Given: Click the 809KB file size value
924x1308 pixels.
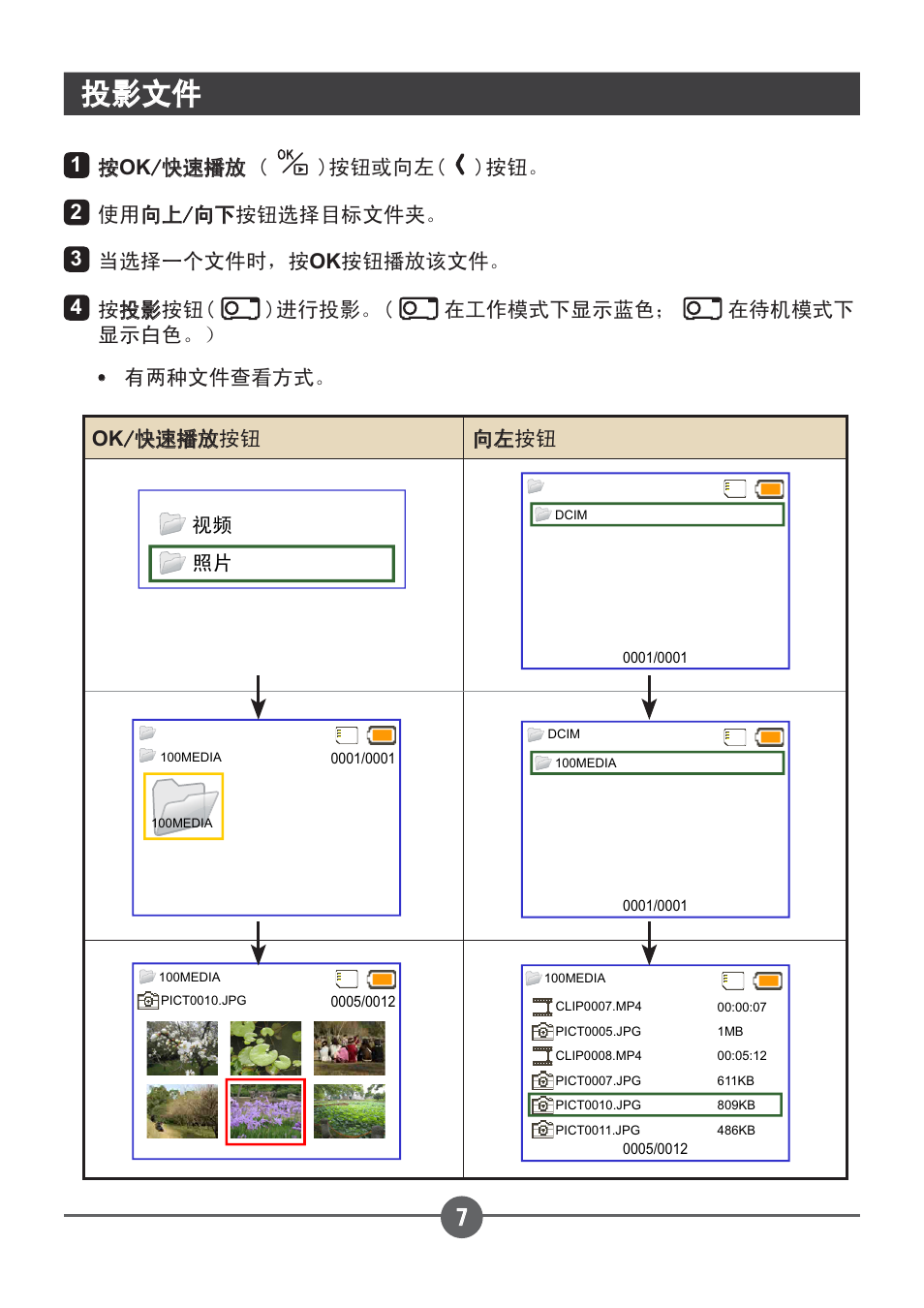Looking at the screenshot, I should (x=736, y=1106).
